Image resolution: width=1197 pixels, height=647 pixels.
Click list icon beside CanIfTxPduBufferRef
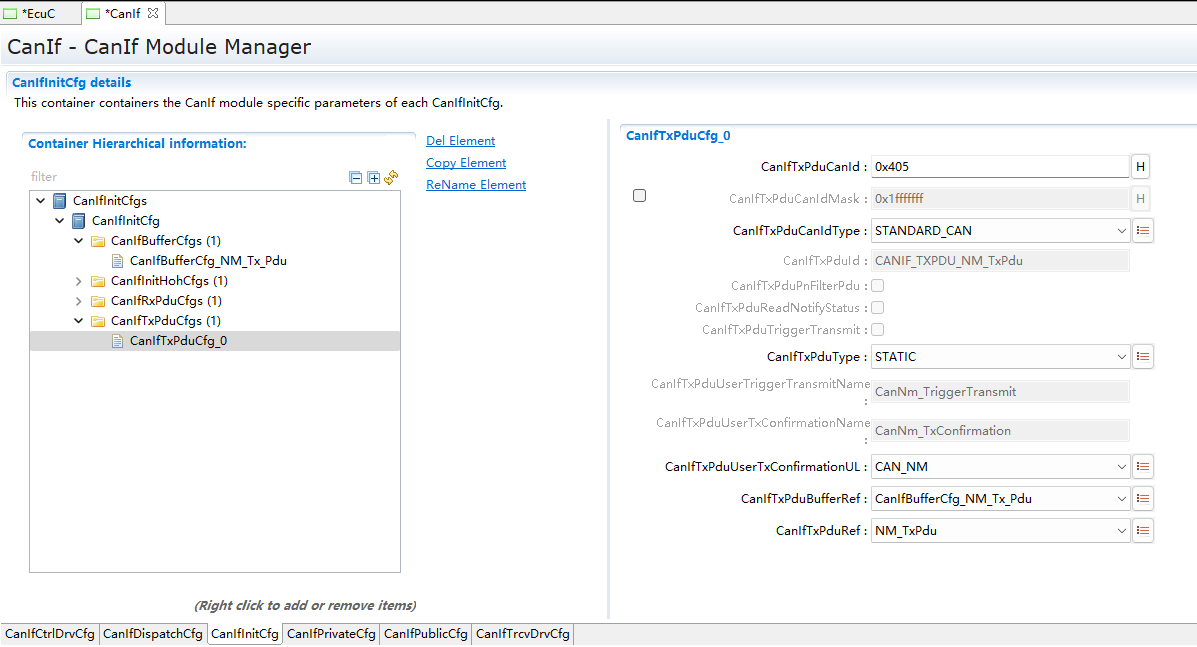[x=1143, y=498]
